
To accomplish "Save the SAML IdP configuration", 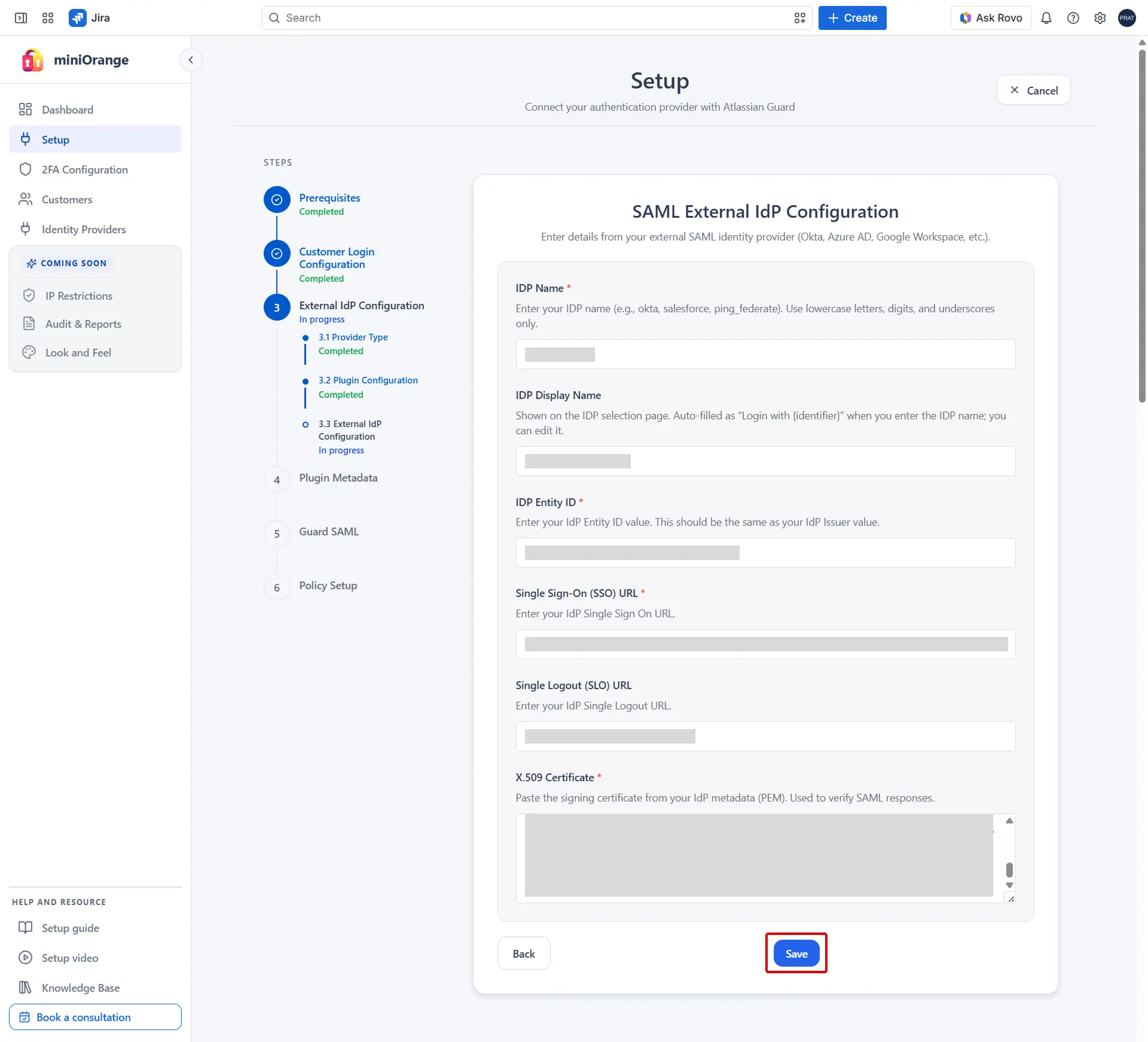I will [x=796, y=953].
